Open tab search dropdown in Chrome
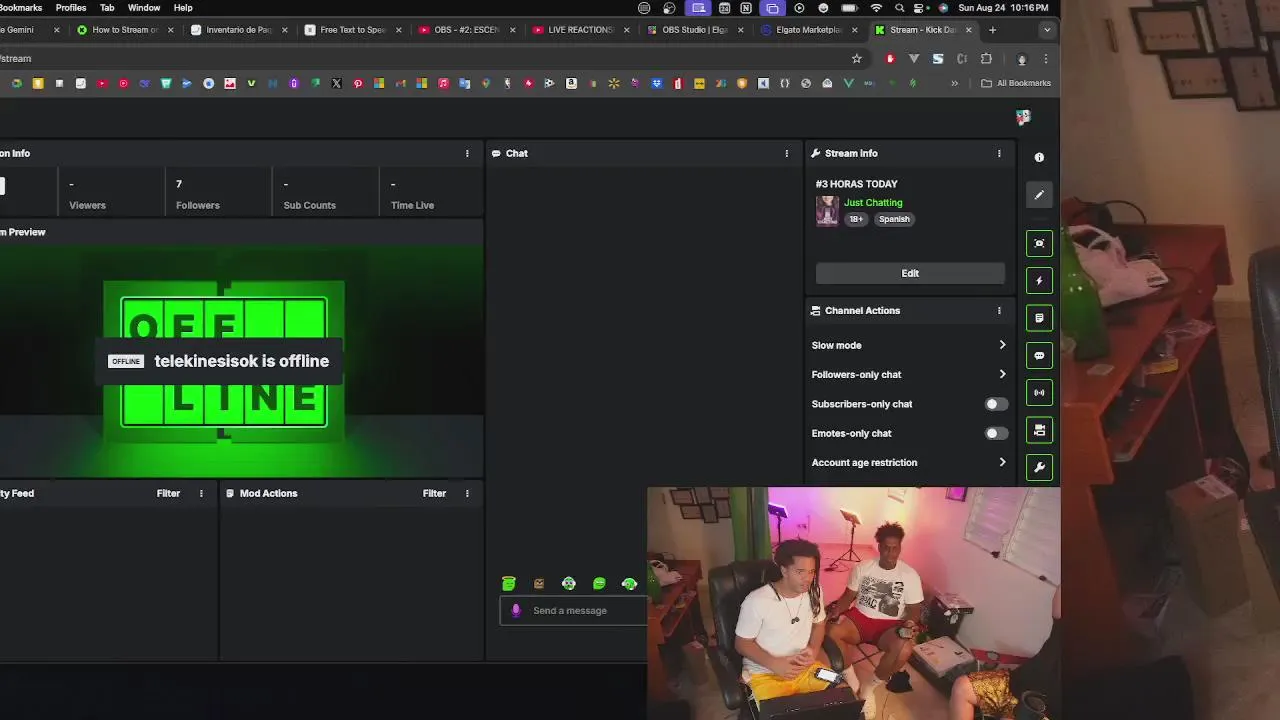The height and width of the screenshot is (720, 1280). pos(1047,29)
